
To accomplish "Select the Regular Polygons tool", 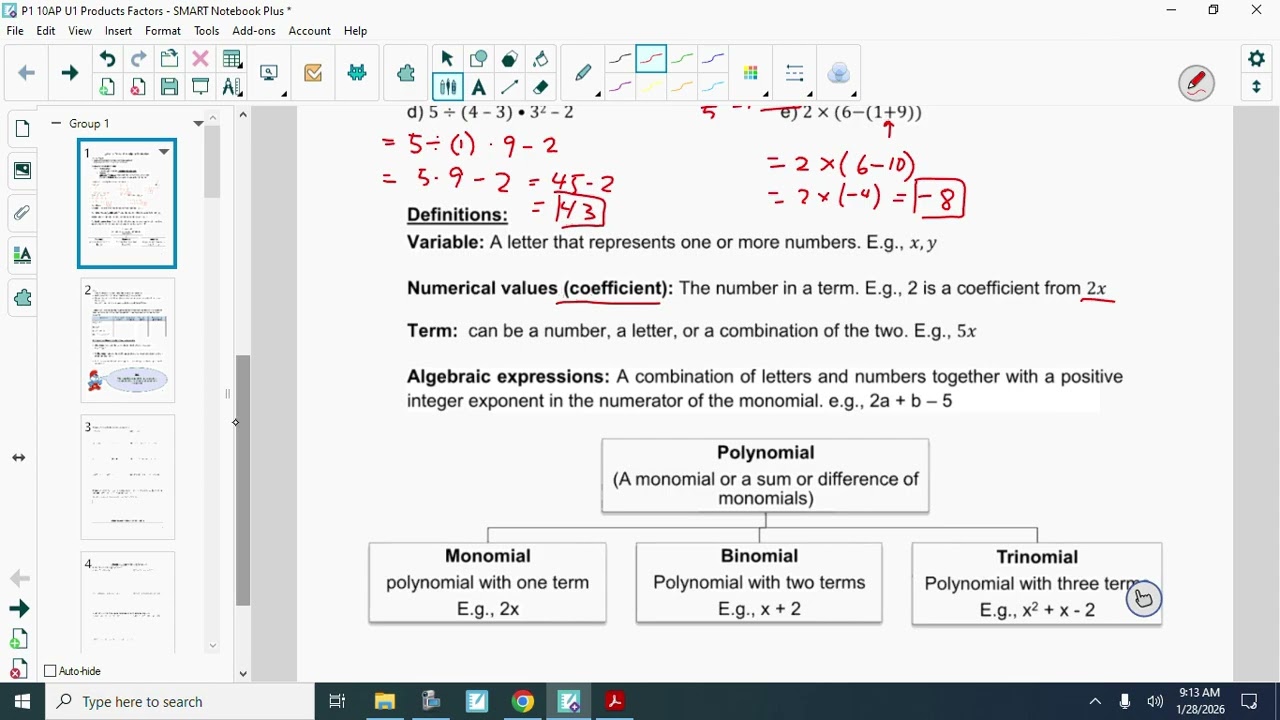I will point(509,59).
